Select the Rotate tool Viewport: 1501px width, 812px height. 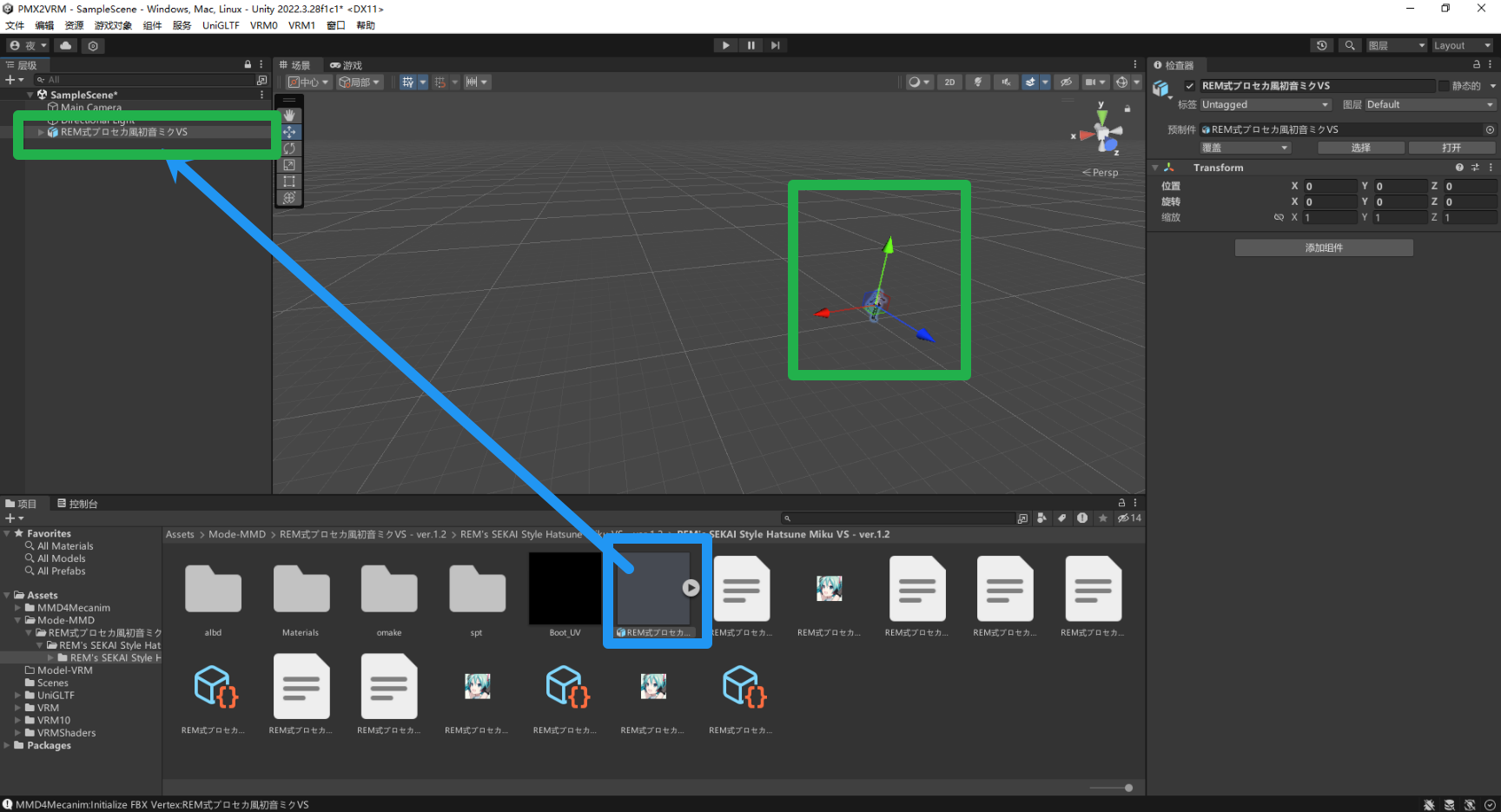point(289,149)
